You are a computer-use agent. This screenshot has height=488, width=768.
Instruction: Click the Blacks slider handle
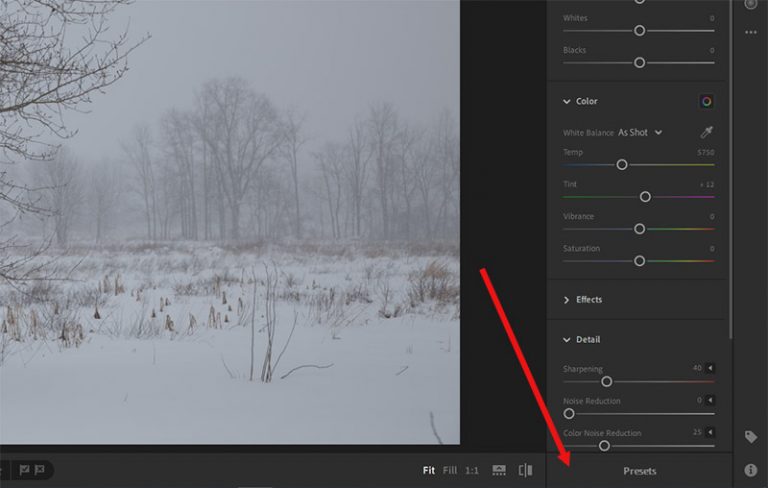click(x=639, y=63)
